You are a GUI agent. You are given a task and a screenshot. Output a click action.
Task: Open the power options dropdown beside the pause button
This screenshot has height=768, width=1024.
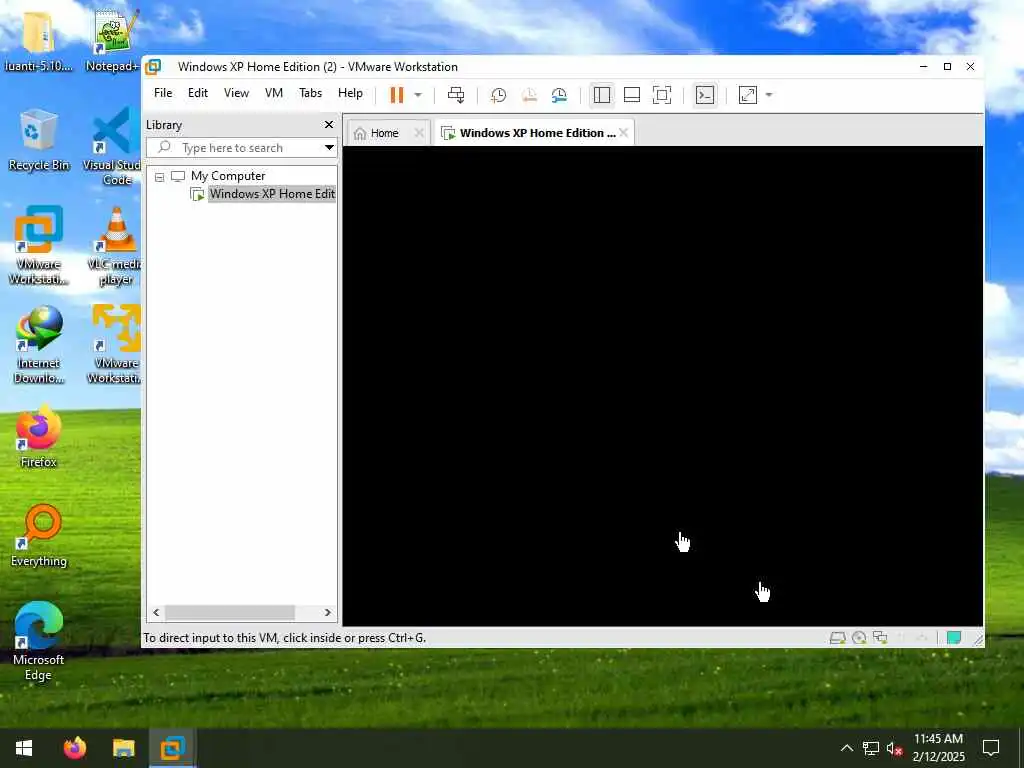418,95
